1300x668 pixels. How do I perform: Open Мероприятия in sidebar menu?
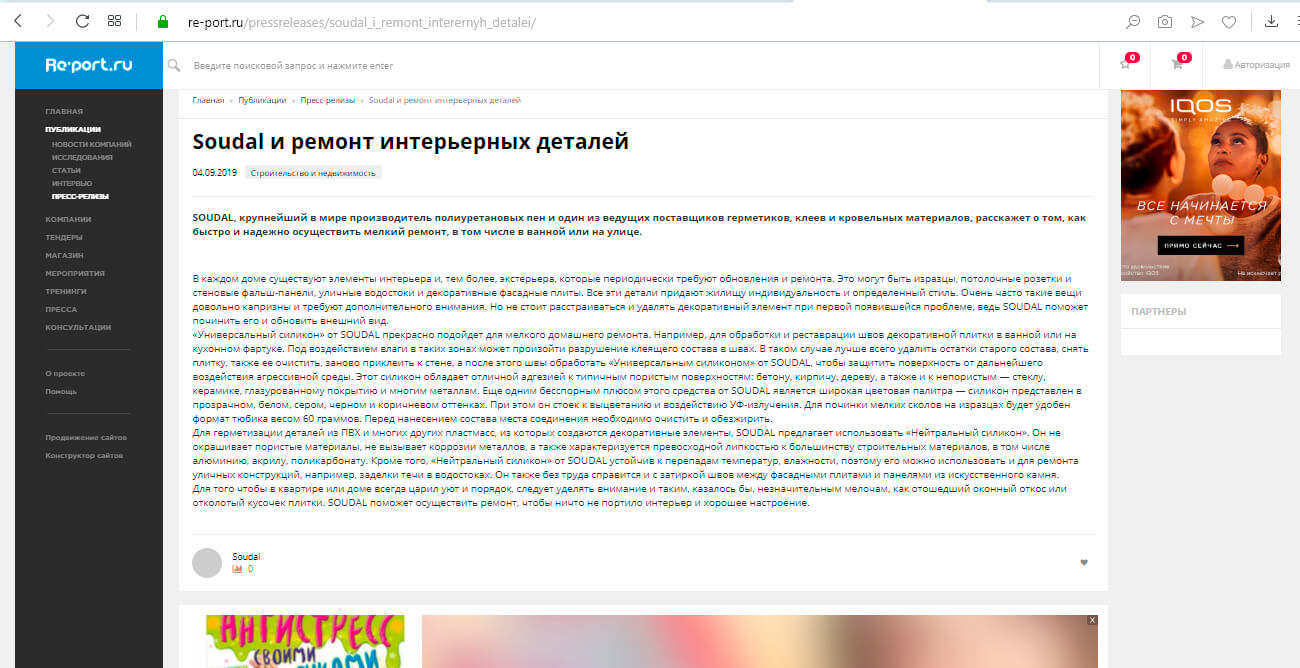(75, 273)
